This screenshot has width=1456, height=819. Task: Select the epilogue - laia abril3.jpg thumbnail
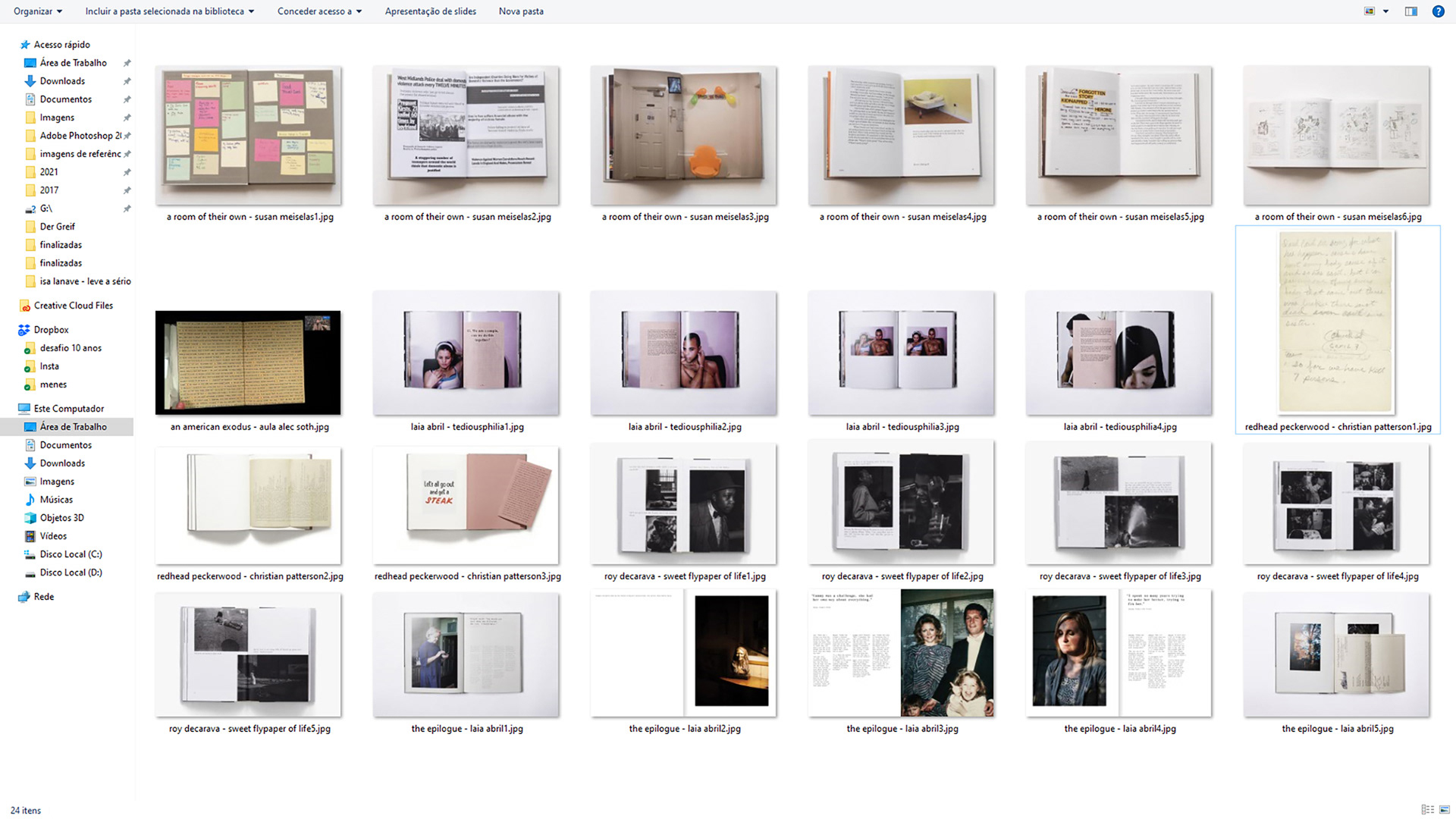[901, 654]
